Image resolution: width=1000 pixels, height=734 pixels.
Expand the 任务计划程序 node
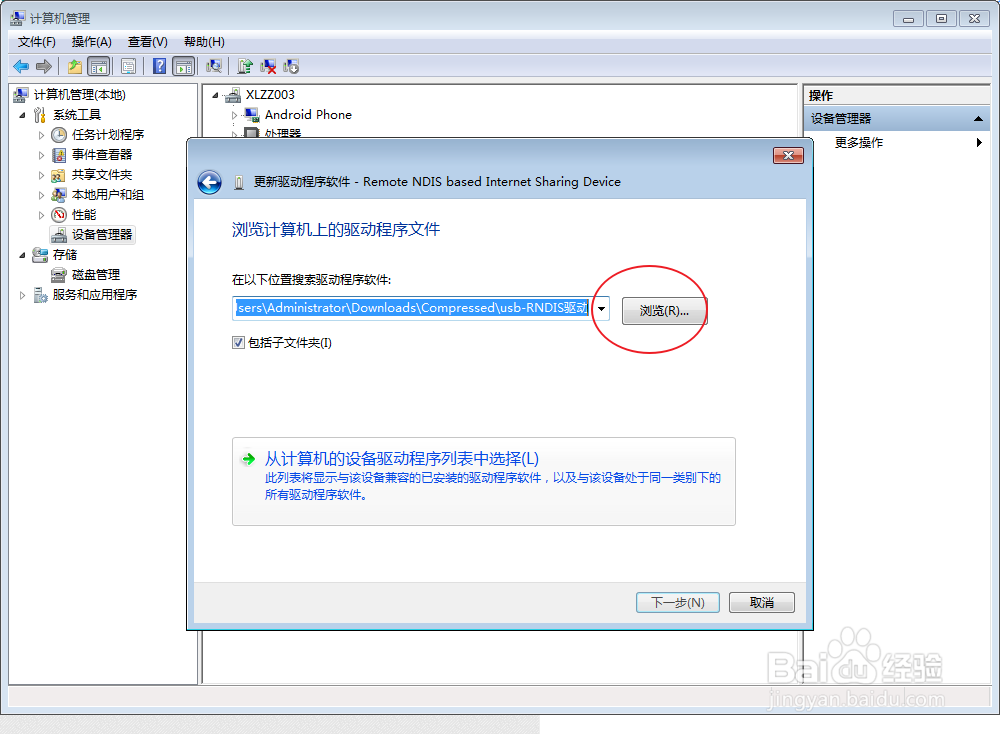tap(41, 135)
